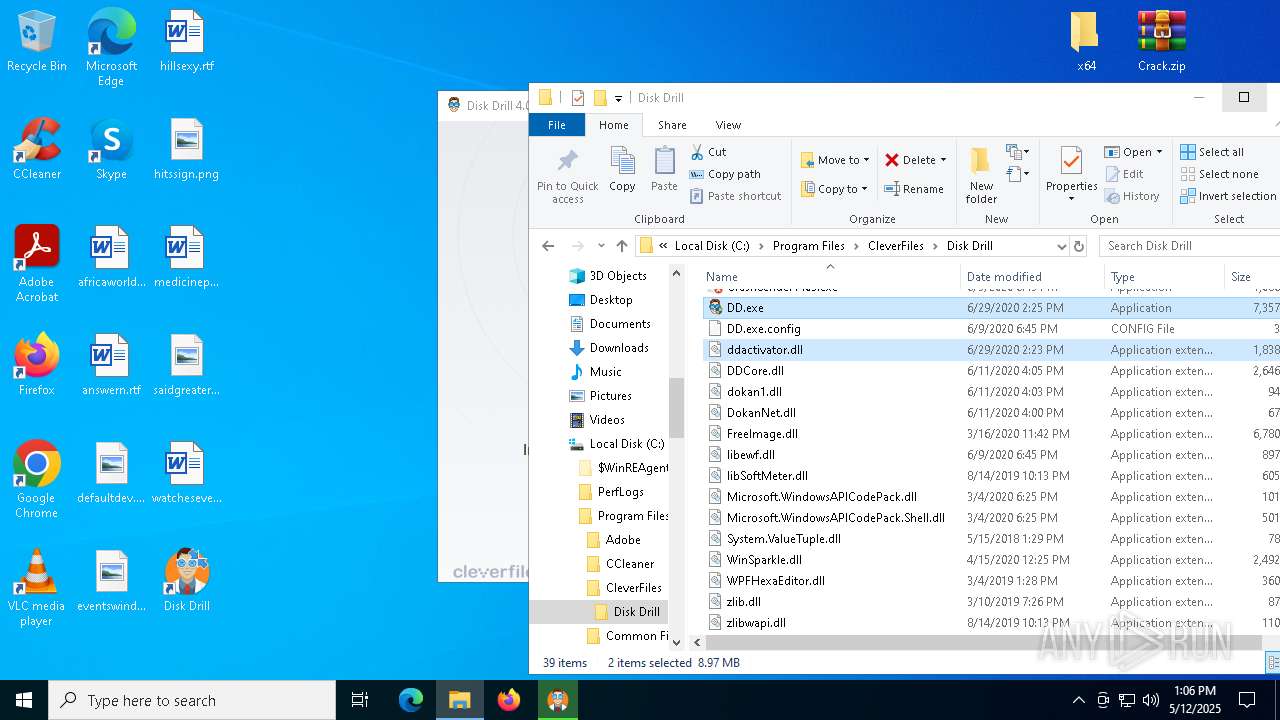Sort by Type column header

pyautogui.click(x=1164, y=277)
